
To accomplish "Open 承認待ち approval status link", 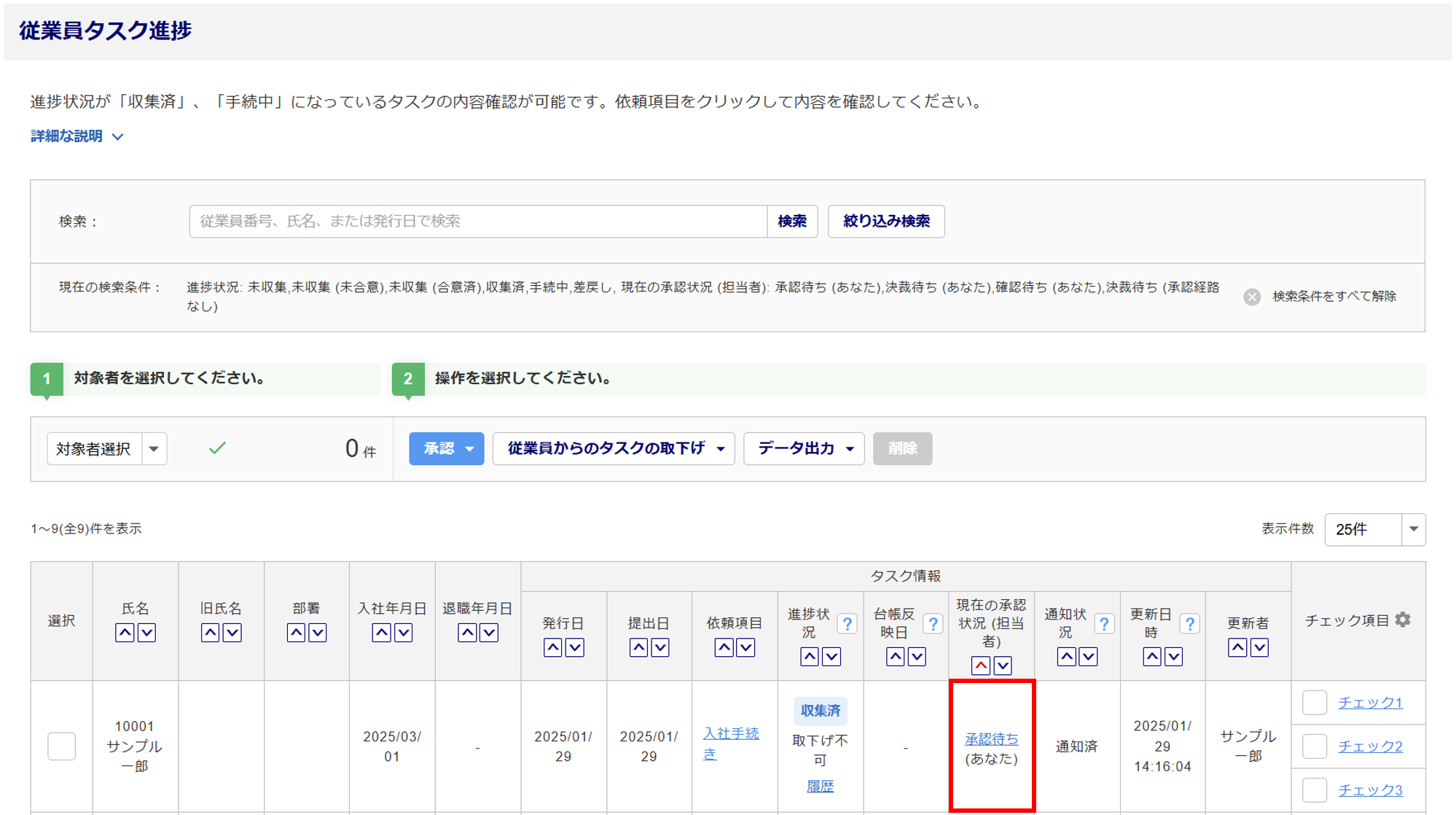I will pos(991,738).
